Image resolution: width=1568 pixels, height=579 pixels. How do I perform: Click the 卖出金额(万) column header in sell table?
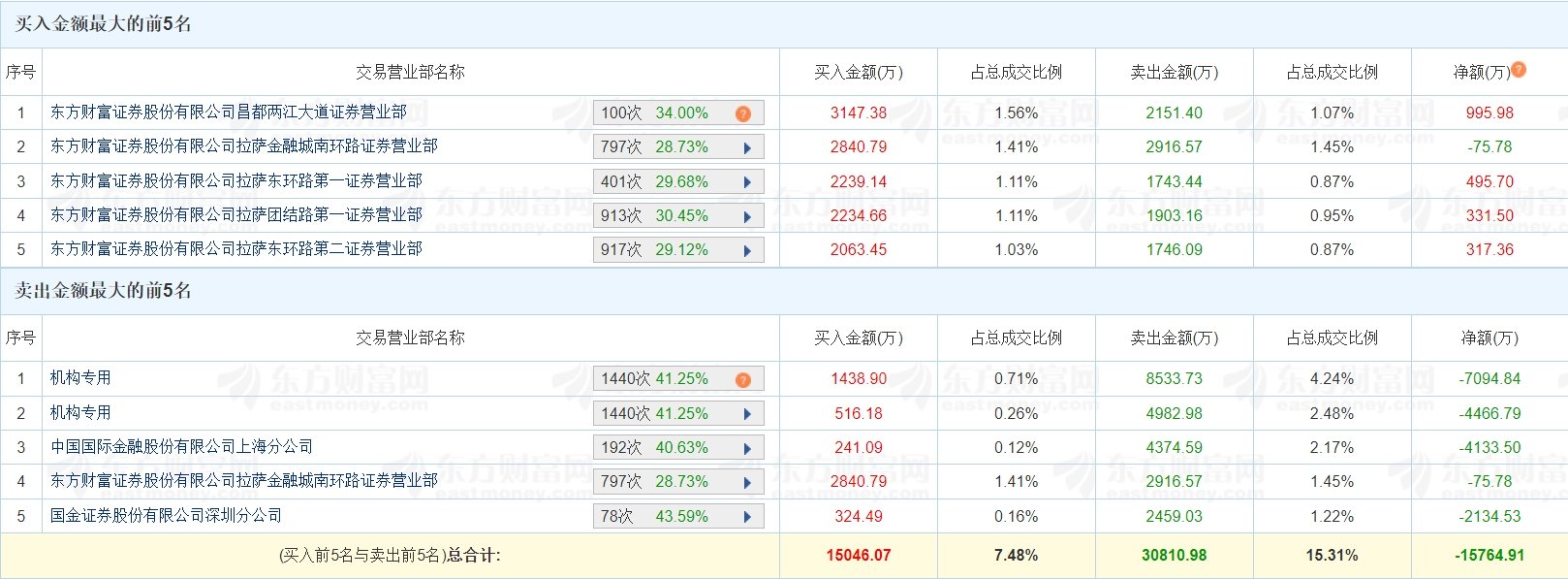[1175, 338]
